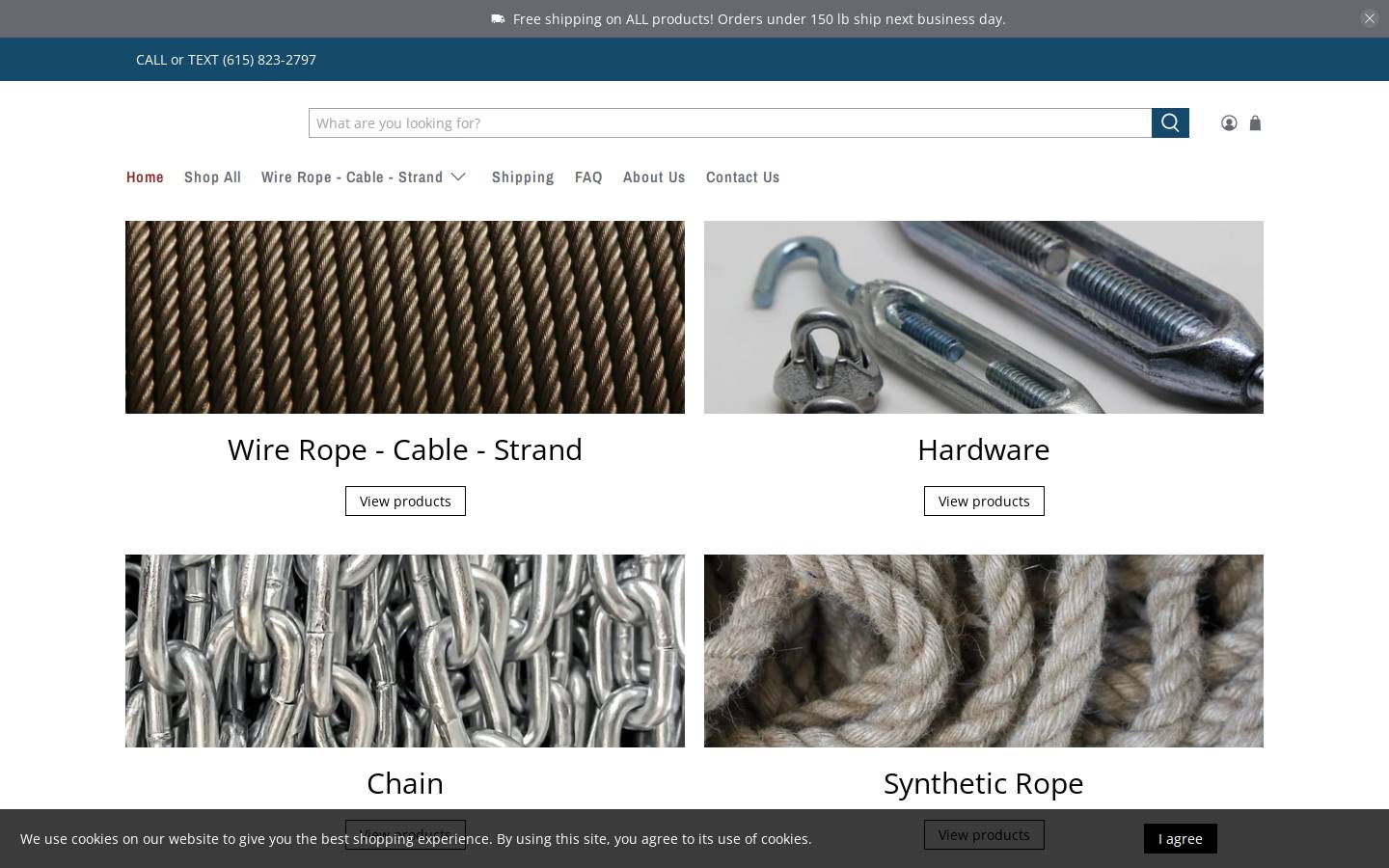Go to the Home menu item
Image resolution: width=1389 pixels, height=868 pixels.
pos(145,176)
